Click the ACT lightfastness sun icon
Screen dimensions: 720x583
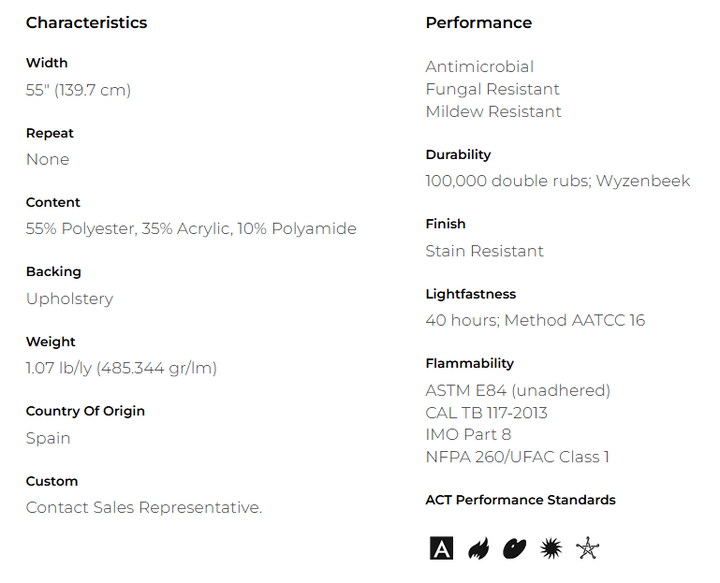coord(551,548)
